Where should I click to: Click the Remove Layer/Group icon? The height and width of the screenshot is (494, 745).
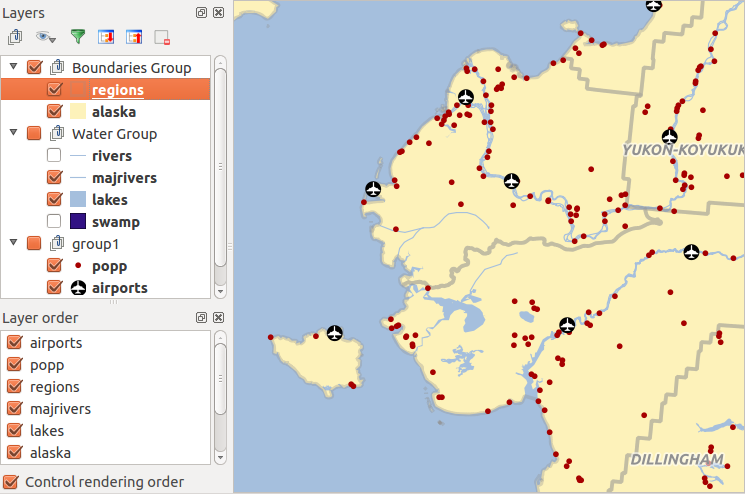(161, 37)
